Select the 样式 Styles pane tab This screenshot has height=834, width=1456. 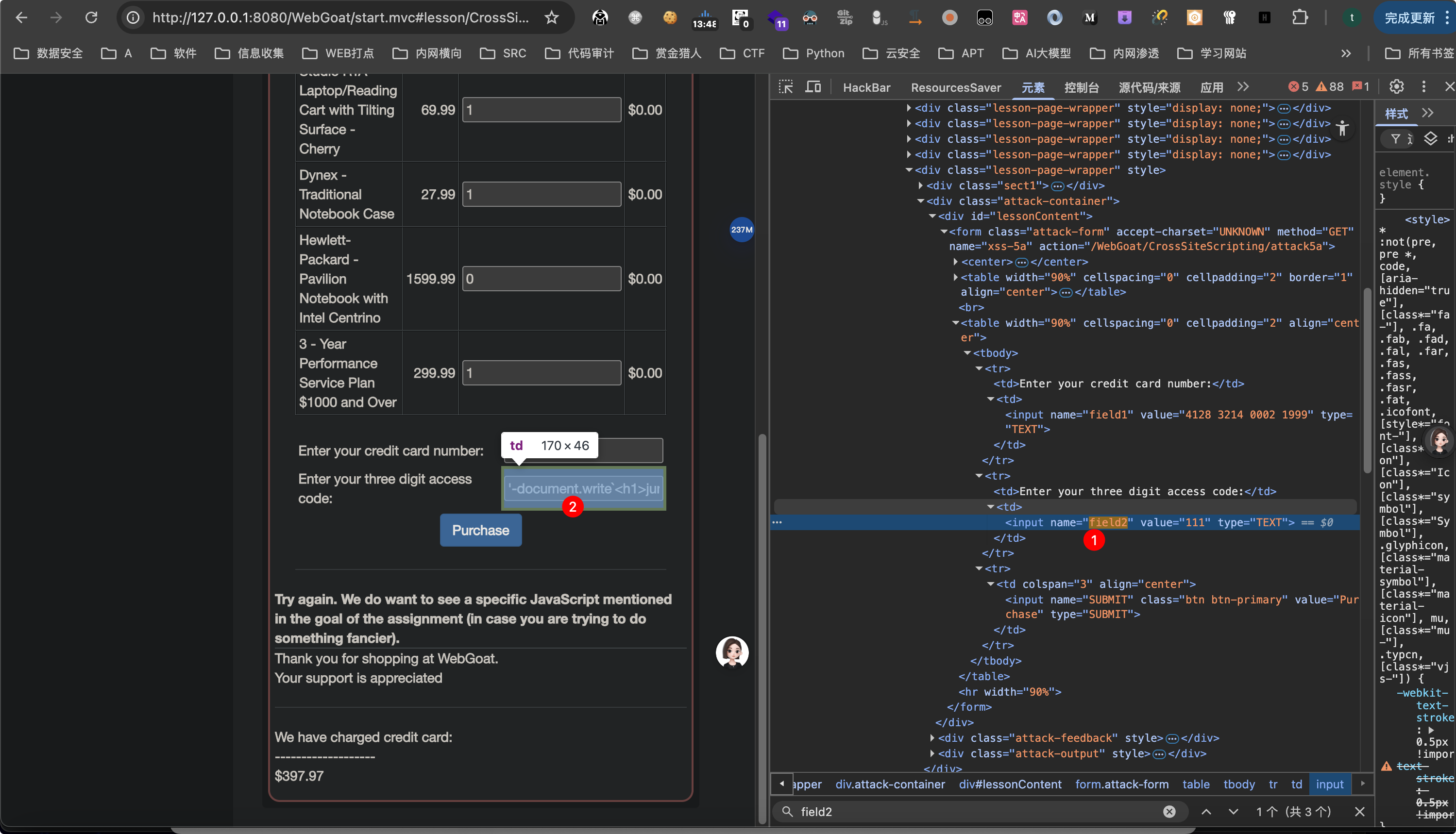click(1396, 114)
